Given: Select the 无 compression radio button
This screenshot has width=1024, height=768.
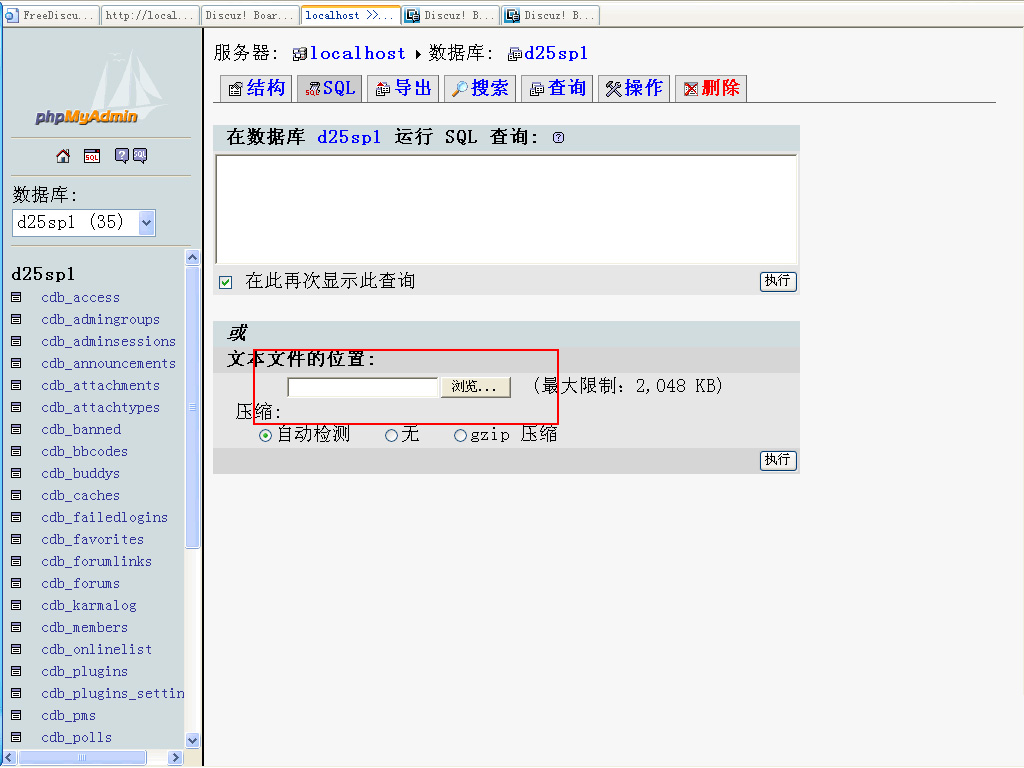Looking at the screenshot, I should (x=391, y=435).
